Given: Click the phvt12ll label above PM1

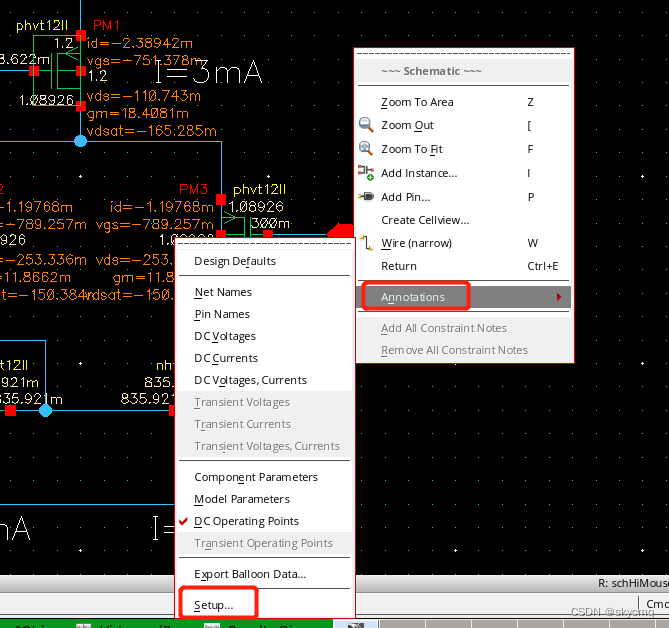Looking at the screenshot, I should tap(42, 26).
